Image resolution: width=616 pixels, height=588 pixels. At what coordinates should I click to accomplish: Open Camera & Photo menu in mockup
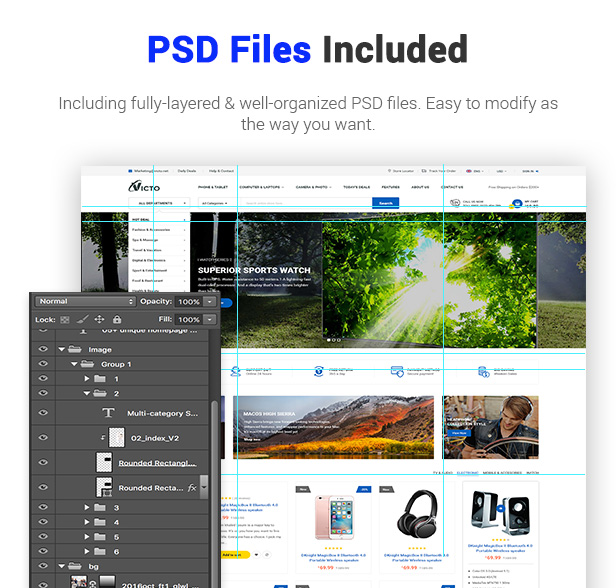click(314, 187)
